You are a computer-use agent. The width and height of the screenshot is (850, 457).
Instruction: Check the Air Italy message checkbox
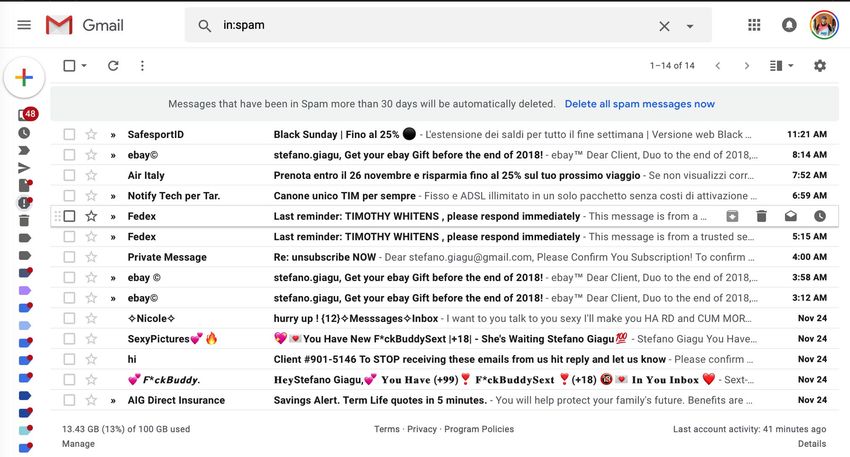69,175
